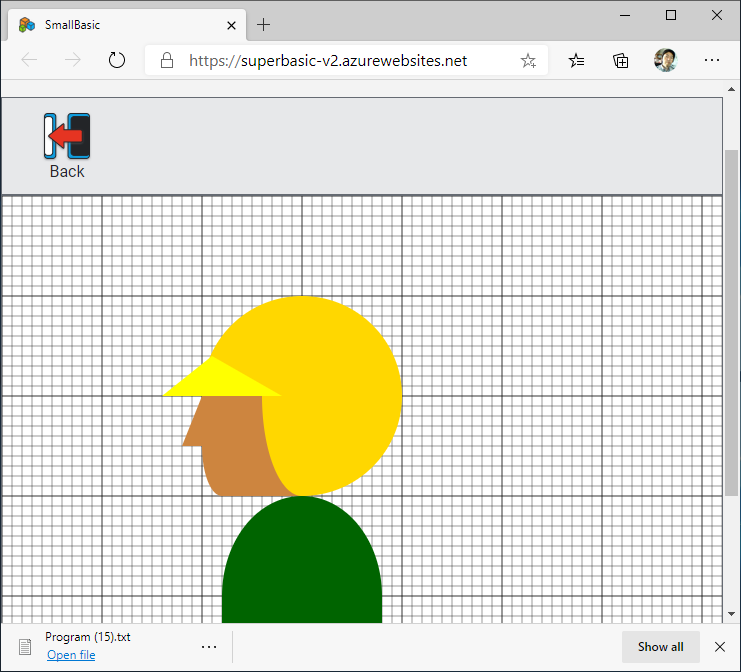Open a new browser tab

264,25
